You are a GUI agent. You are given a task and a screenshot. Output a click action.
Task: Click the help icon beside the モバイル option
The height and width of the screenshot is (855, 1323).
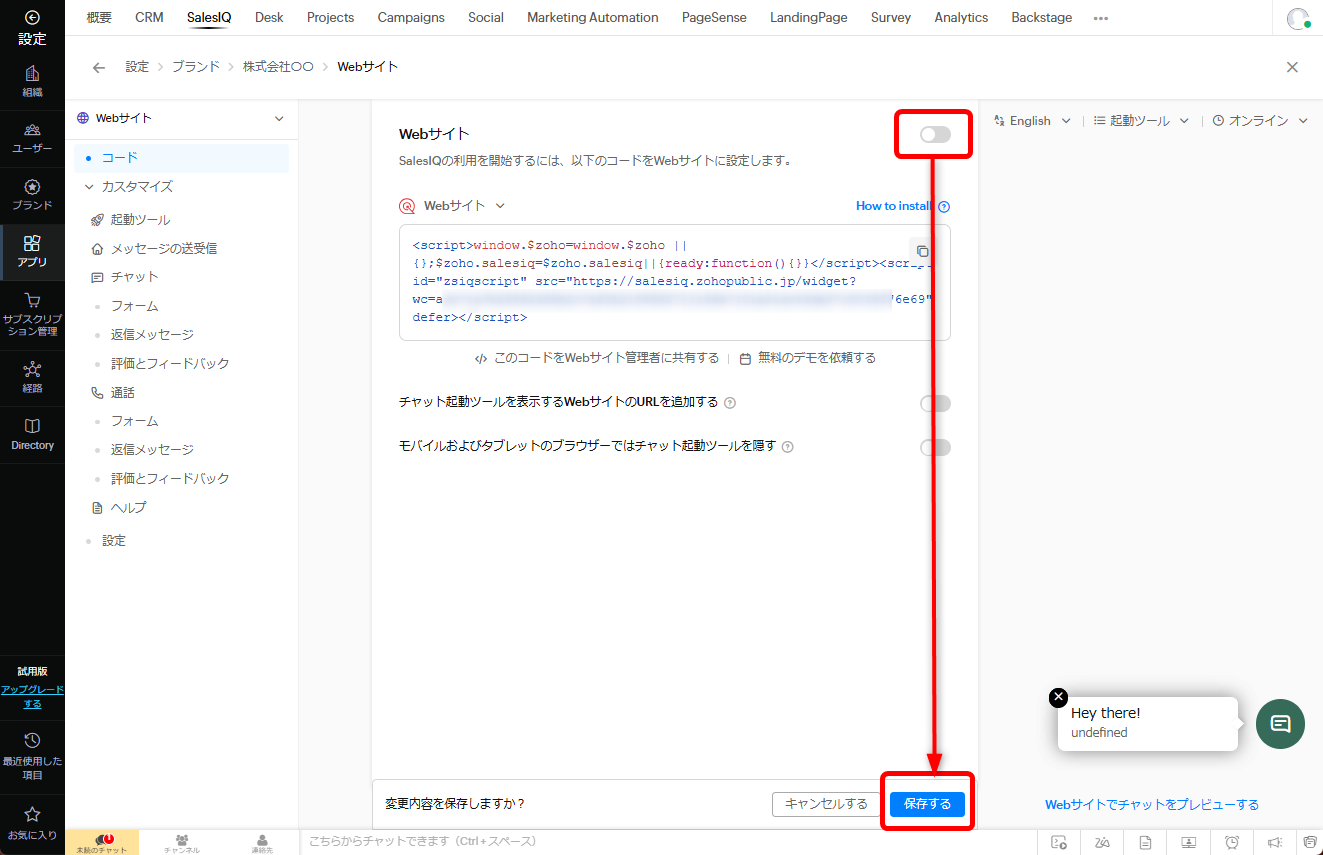[788, 447]
